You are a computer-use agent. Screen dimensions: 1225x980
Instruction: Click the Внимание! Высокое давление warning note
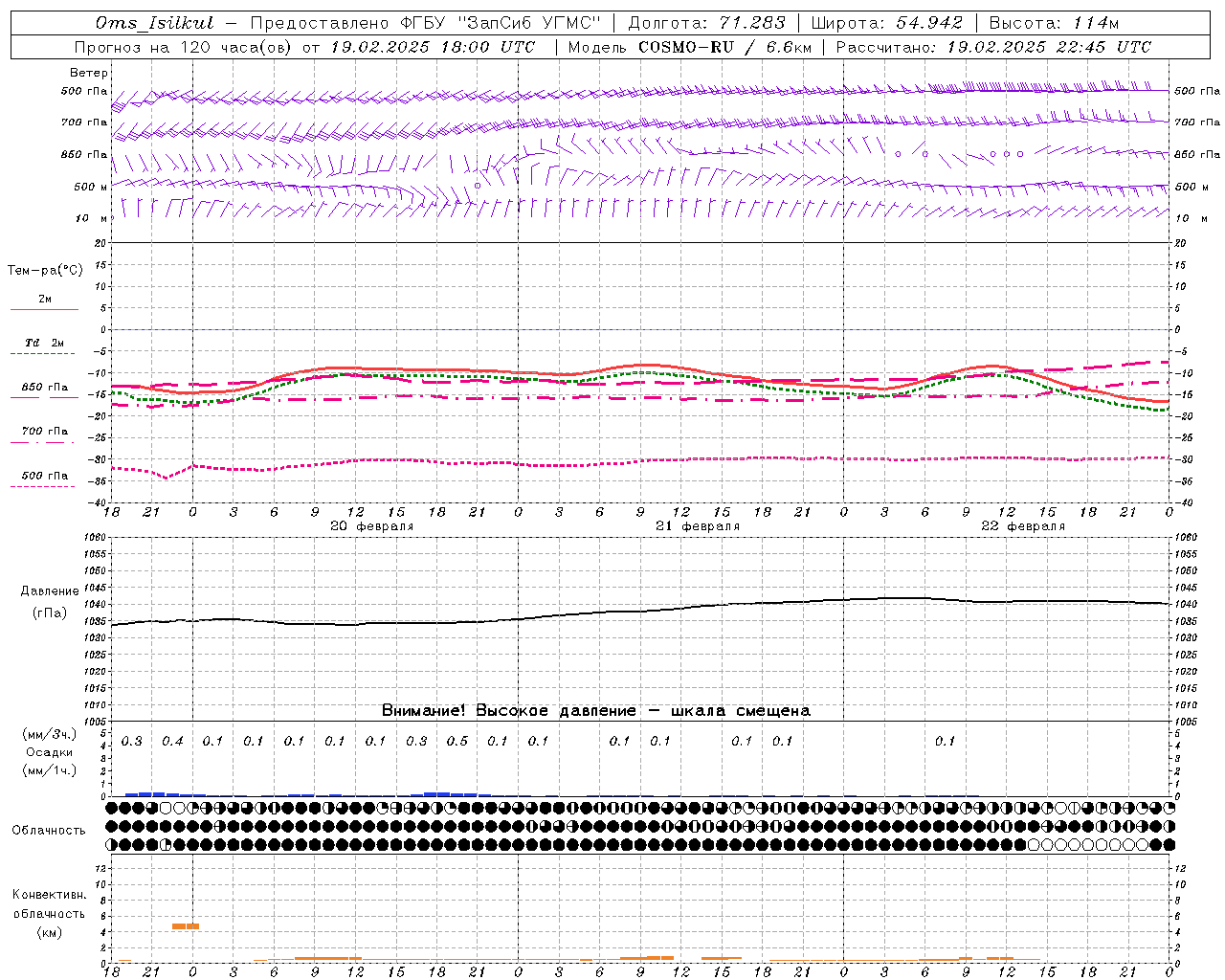(x=595, y=711)
